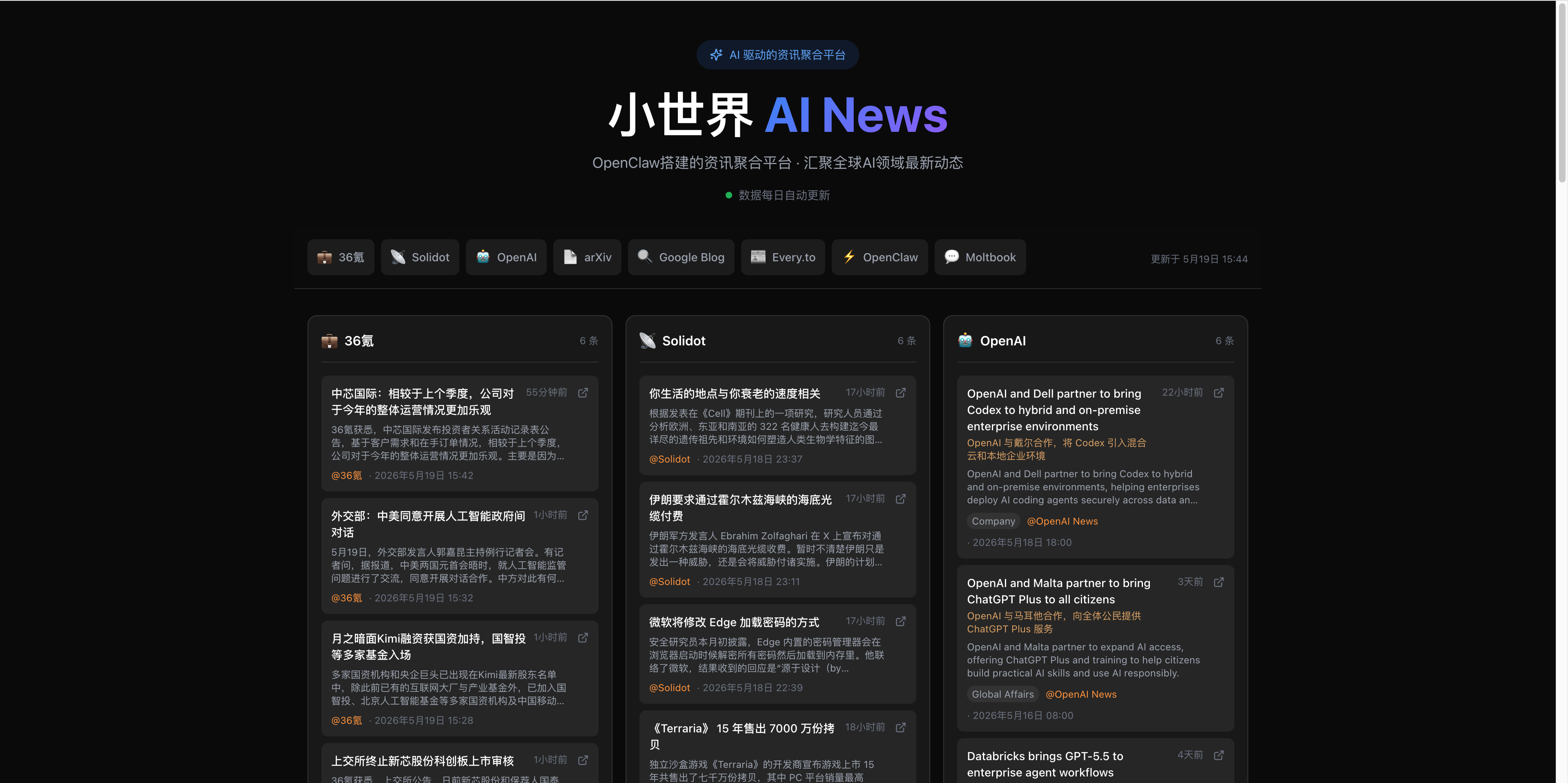This screenshot has height=783, width=1568.
Task: Click the 更新于 5月19日 15:44 timestamp
Action: [1198, 258]
